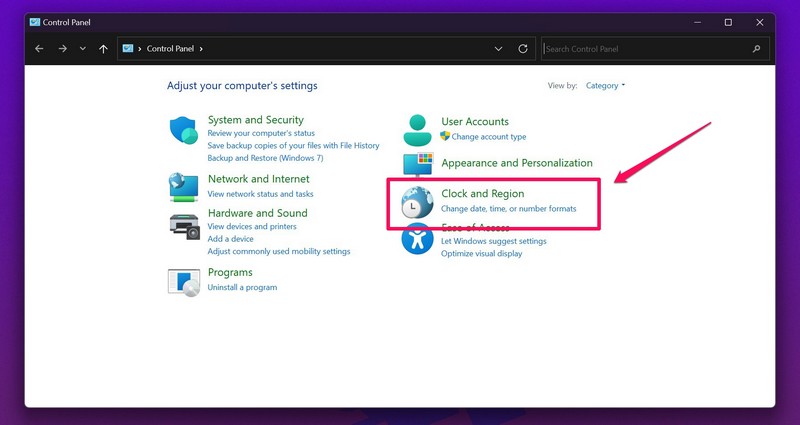Open Uninstall a program link
This screenshot has height=425, width=800.
click(x=242, y=288)
